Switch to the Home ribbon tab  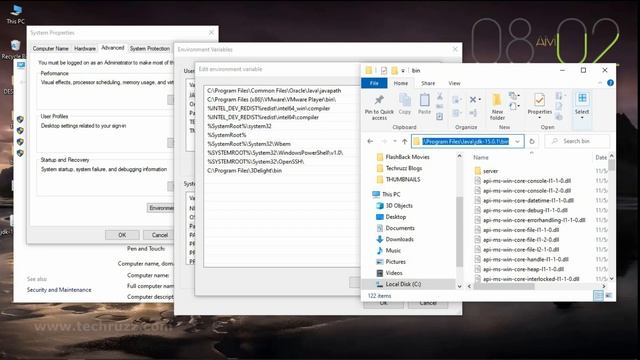pyautogui.click(x=400, y=83)
